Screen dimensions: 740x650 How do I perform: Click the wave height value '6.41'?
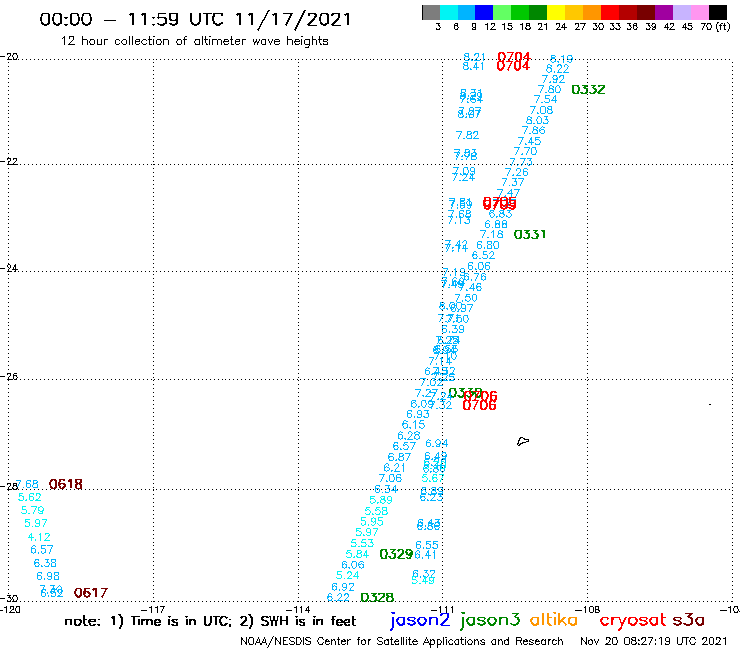coord(426,554)
